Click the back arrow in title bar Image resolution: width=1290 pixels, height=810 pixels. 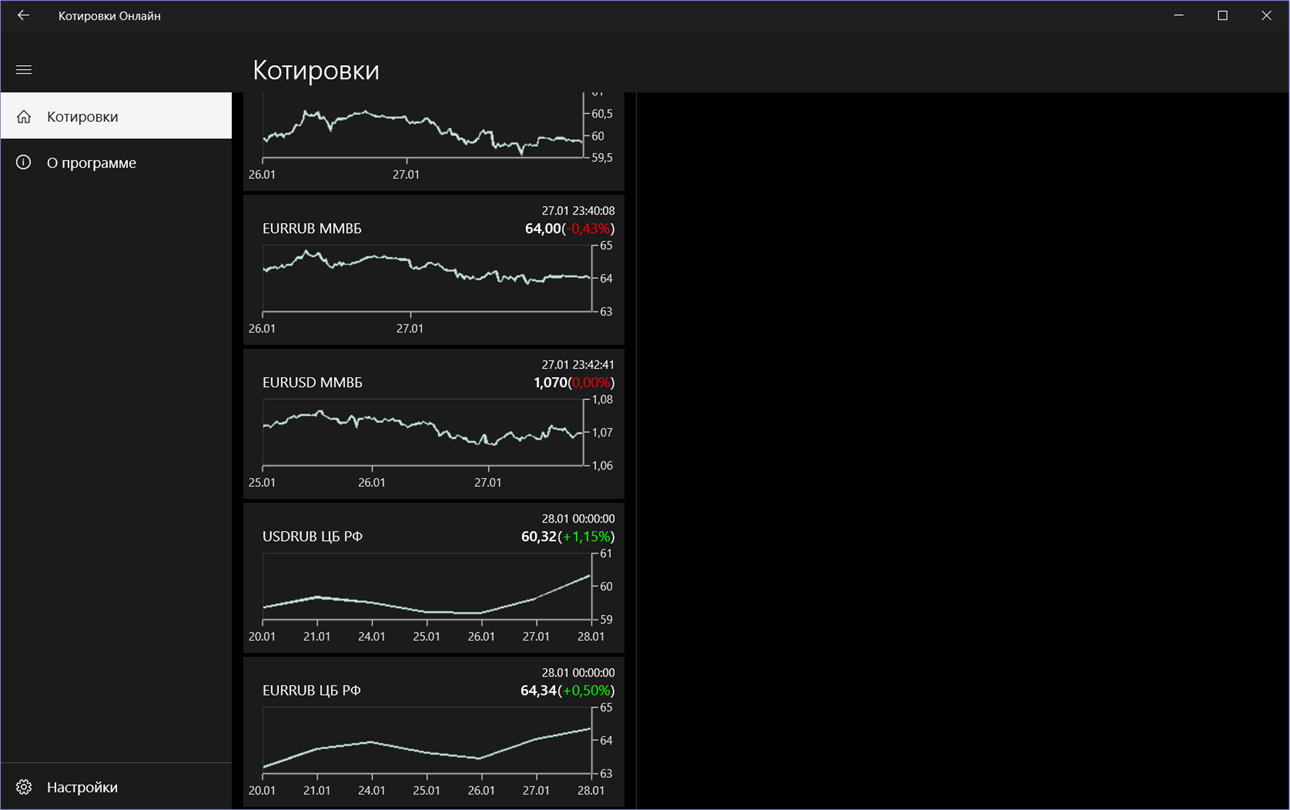23,16
